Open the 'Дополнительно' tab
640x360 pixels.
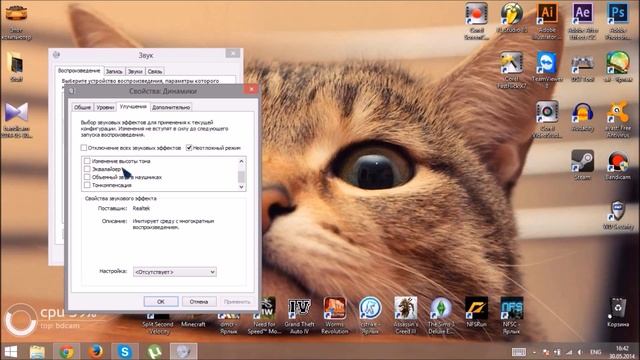click(171, 107)
